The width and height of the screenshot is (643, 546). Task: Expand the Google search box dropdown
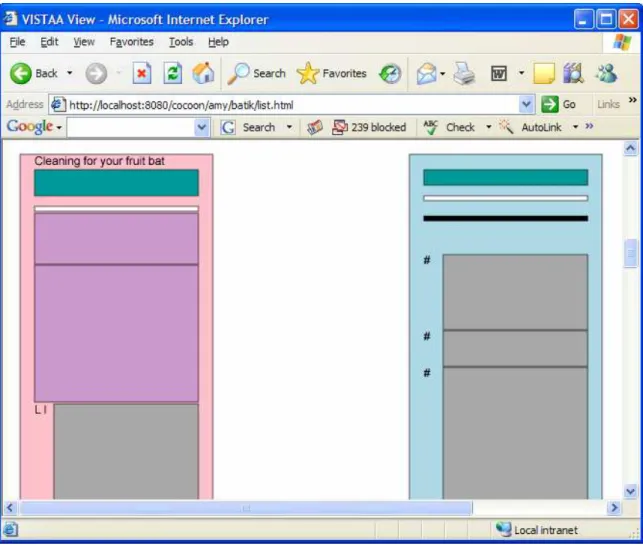pyautogui.click(x=201, y=127)
